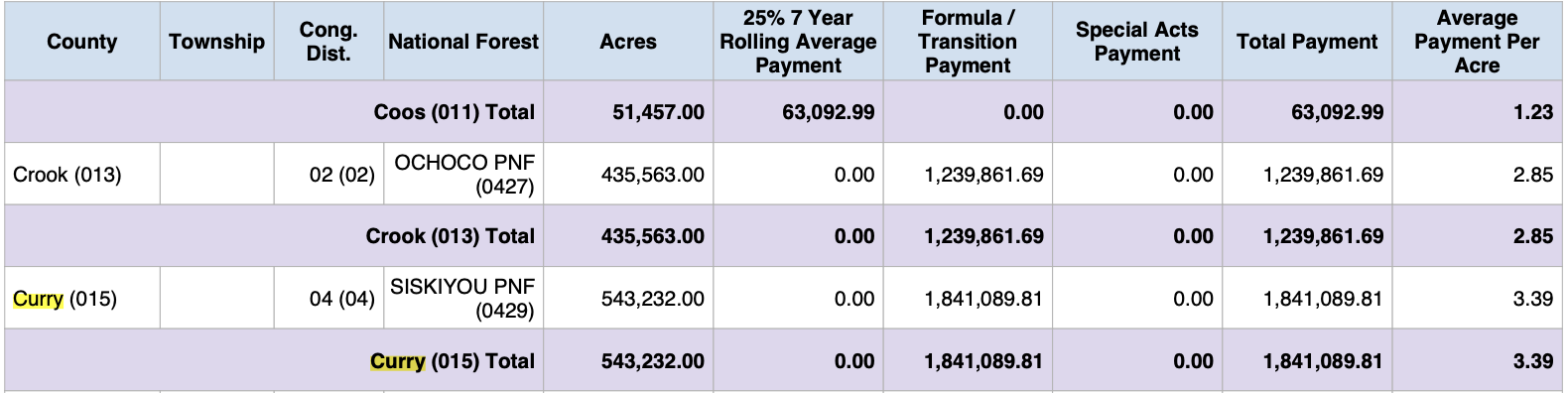
Task: Select the 25% 7 Year Rolling Average Payment header
Action: 798,42
